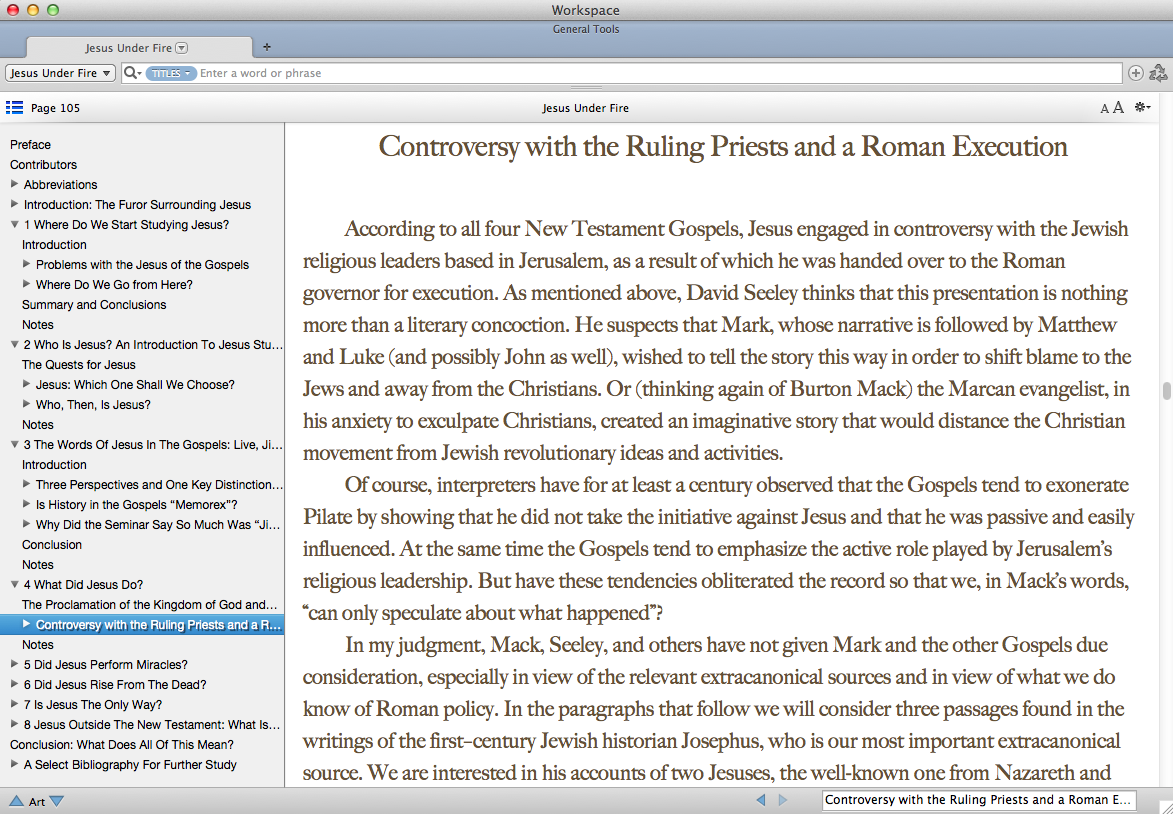This screenshot has height=814, width=1173.
Task: Toggle the table of contents list icon
Action: click(x=14, y=108)
